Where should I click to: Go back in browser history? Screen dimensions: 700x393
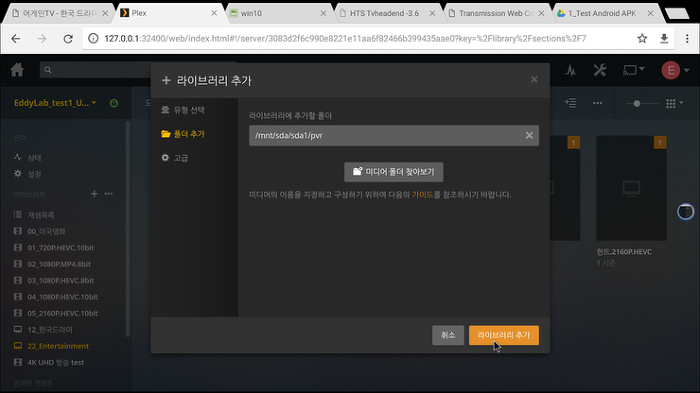[16, 39]
